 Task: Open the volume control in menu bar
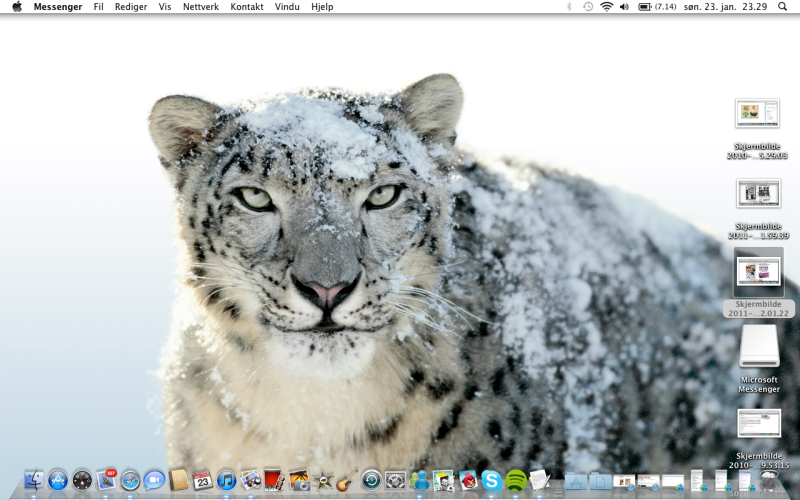coord(624,7)
